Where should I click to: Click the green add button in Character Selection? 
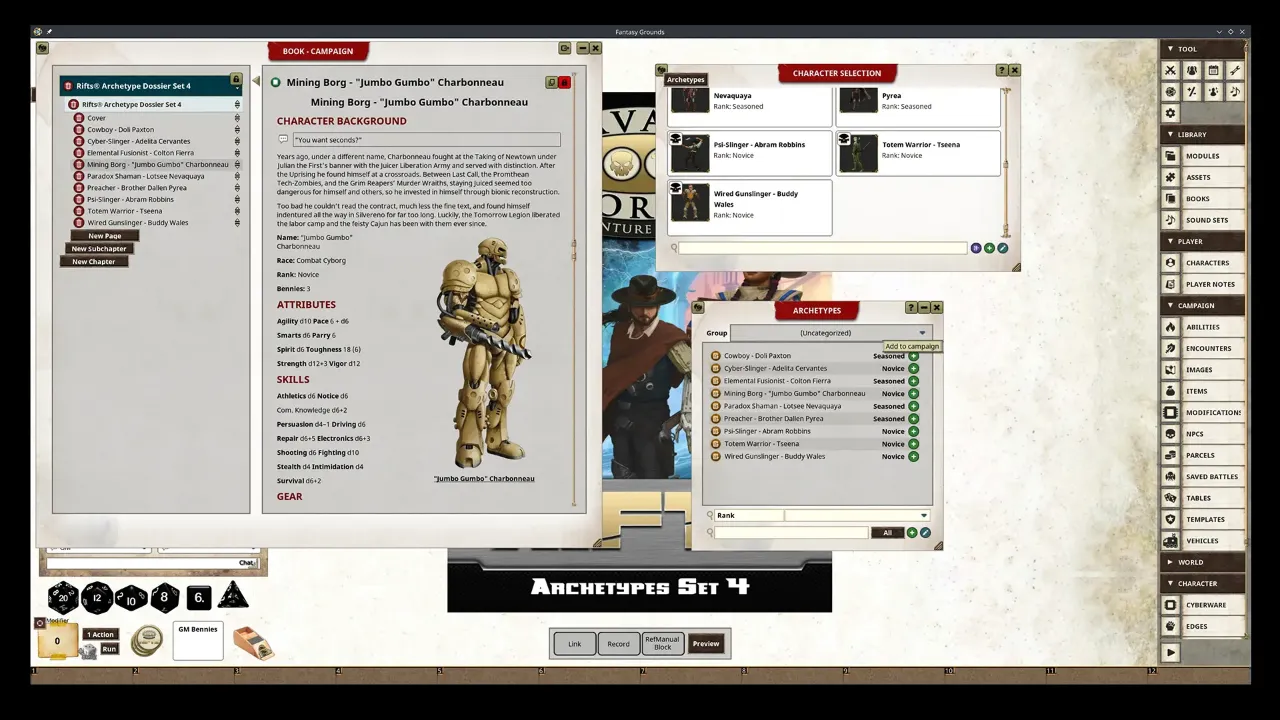click(989, 248)
